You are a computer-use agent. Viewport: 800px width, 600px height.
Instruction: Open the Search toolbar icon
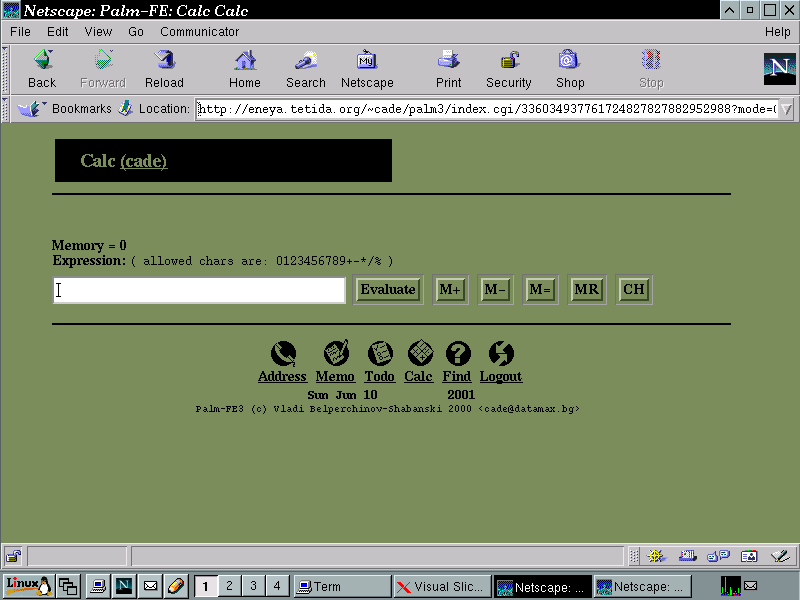(x=305, y=61)
